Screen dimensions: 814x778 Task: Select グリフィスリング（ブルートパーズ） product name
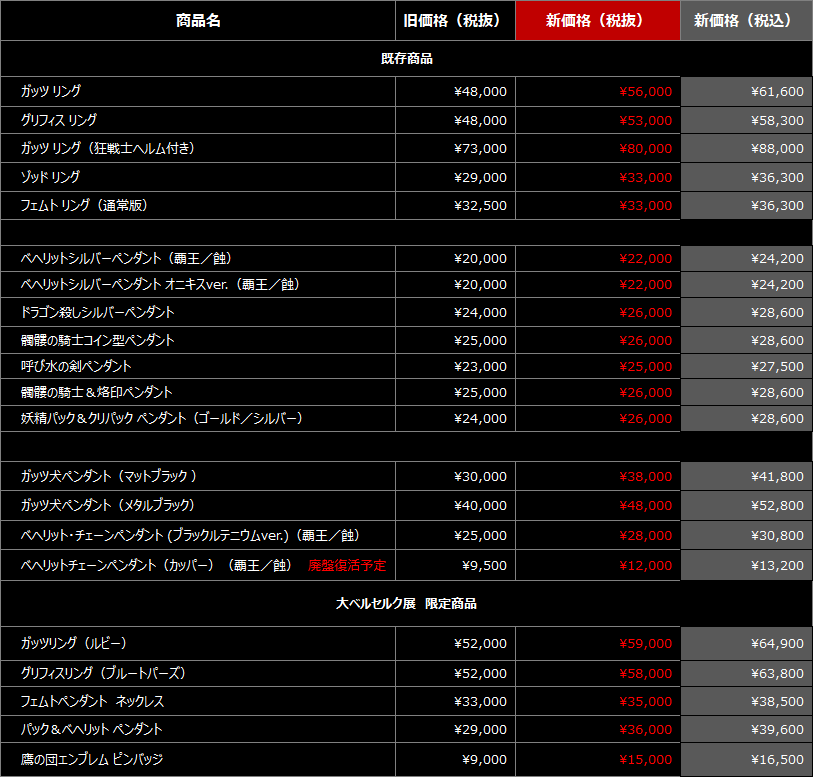point(103,674)
